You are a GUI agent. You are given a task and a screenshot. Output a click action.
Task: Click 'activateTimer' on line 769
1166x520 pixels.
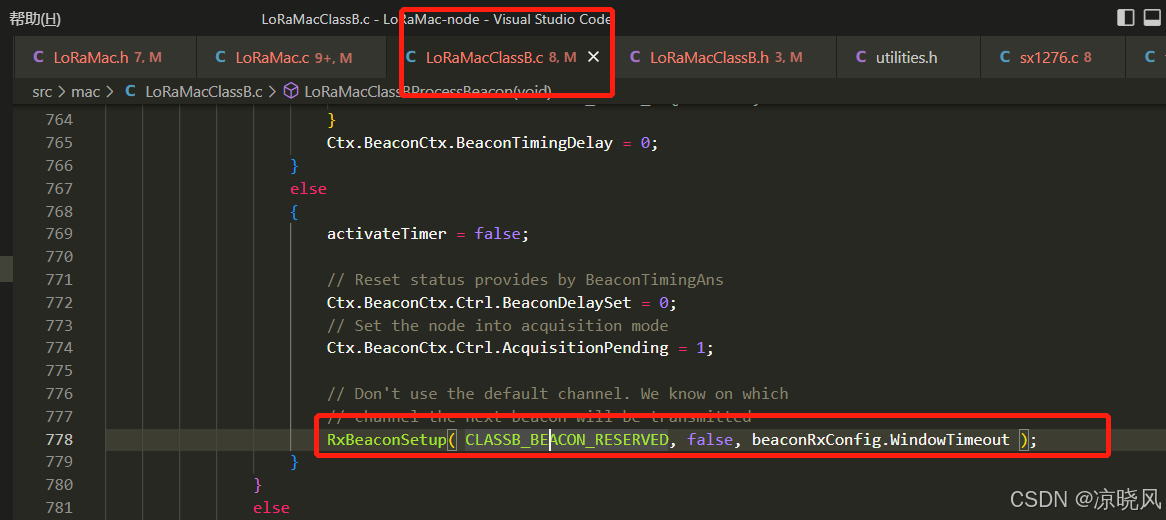click(387, 234)
